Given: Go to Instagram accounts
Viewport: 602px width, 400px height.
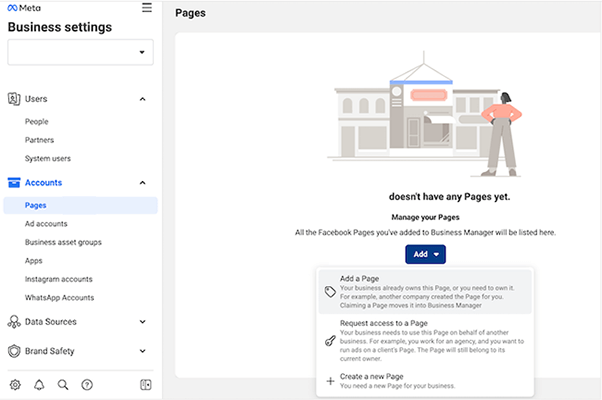Looking at the screenshot, I should click(x=59, y=279).
